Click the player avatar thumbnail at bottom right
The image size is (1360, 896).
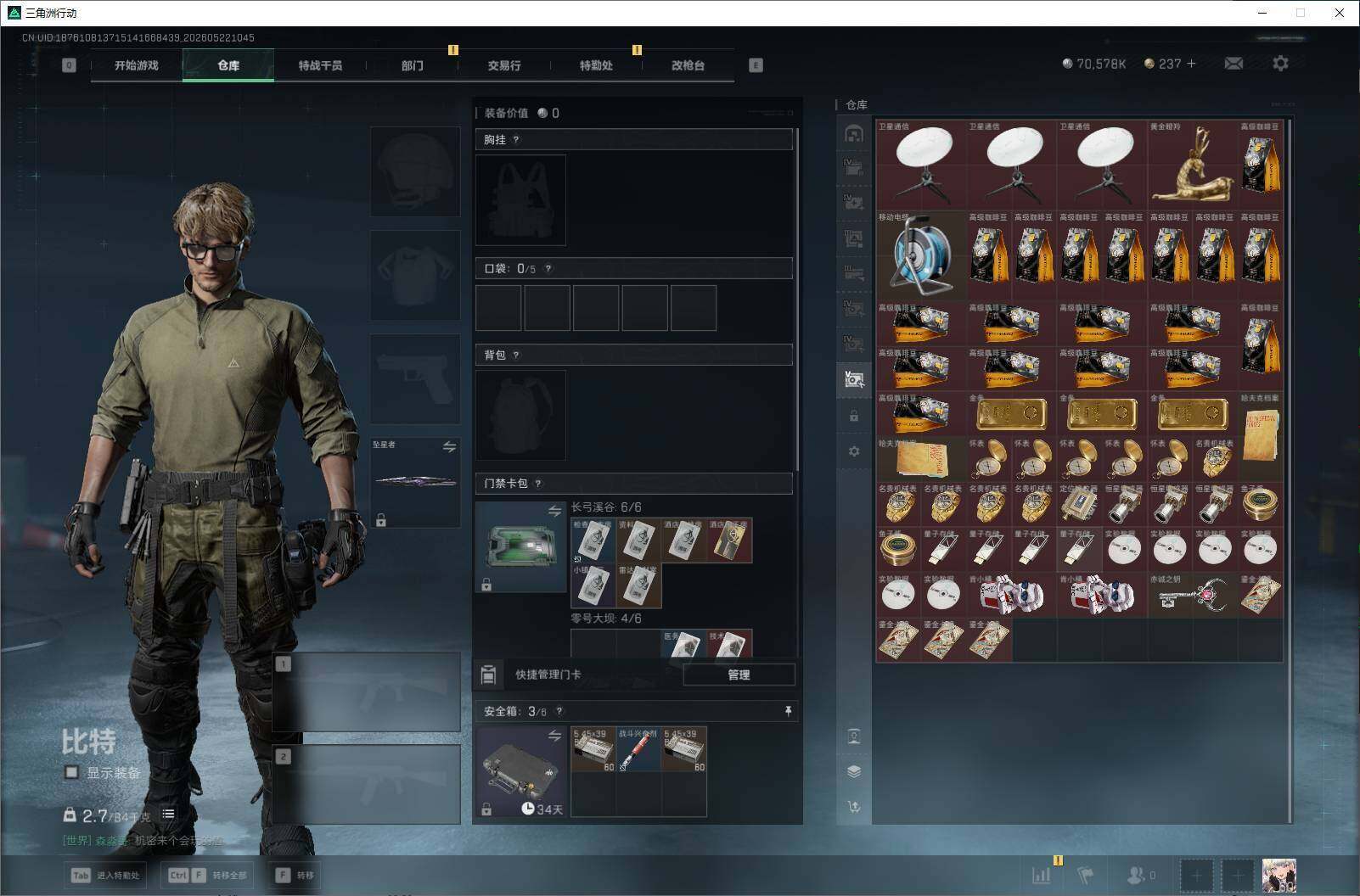1279,875
